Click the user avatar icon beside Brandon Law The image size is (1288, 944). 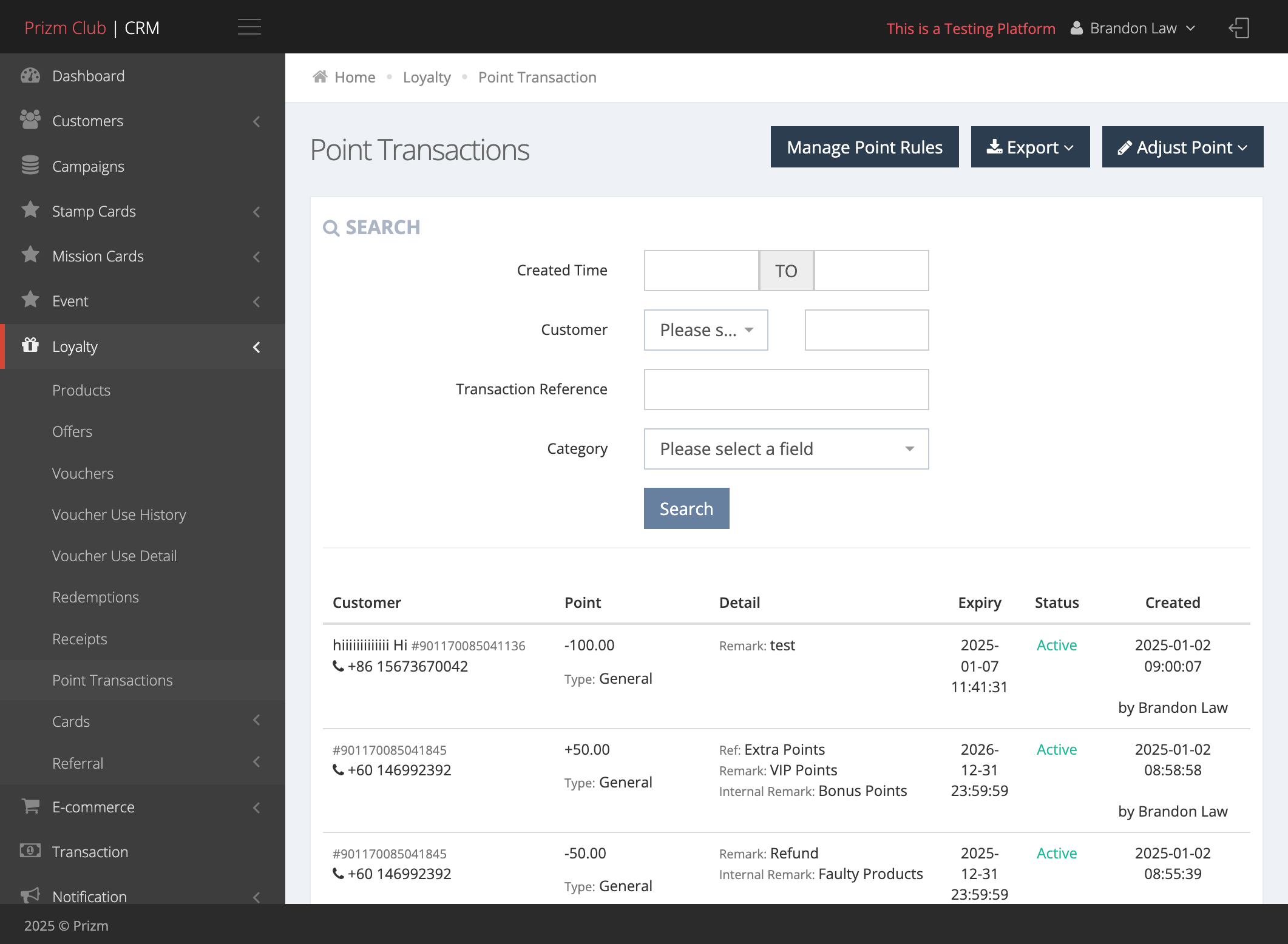(x=1076, y=28)
